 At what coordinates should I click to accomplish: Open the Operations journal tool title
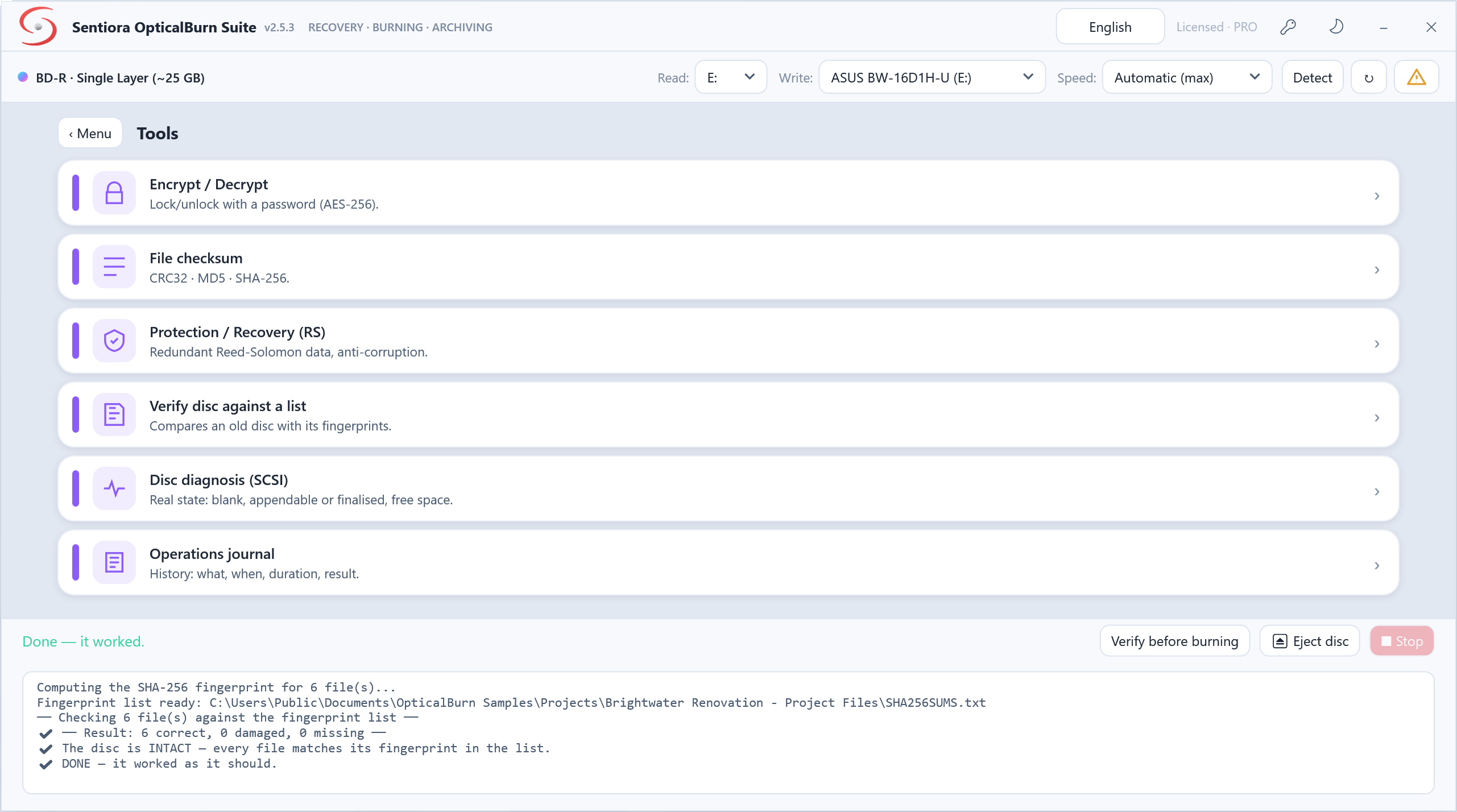click(x=212, y=554)
